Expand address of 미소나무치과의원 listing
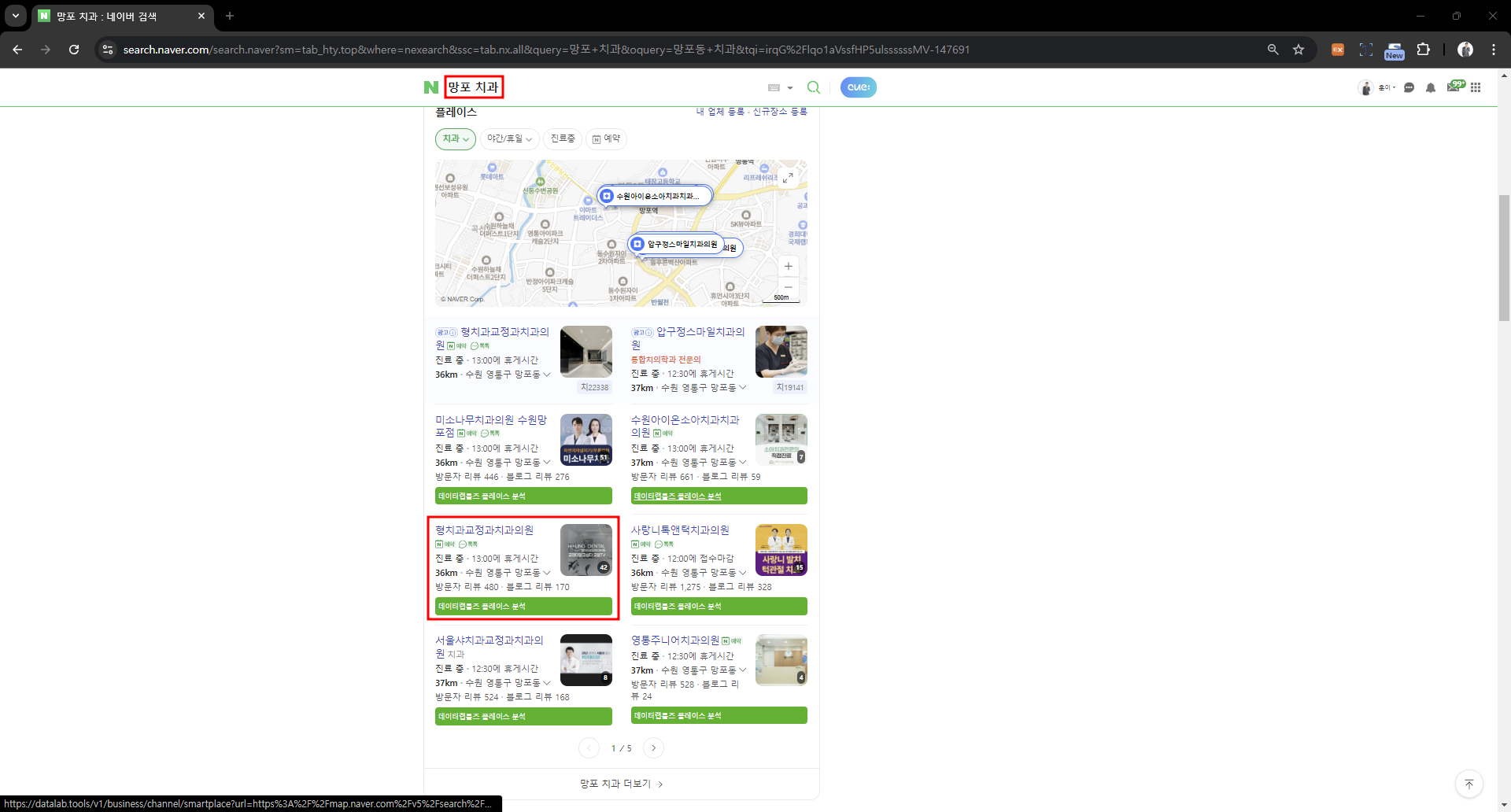This screenshot has height=812, width=1511. pyautogui.click(x=547, y=463)
